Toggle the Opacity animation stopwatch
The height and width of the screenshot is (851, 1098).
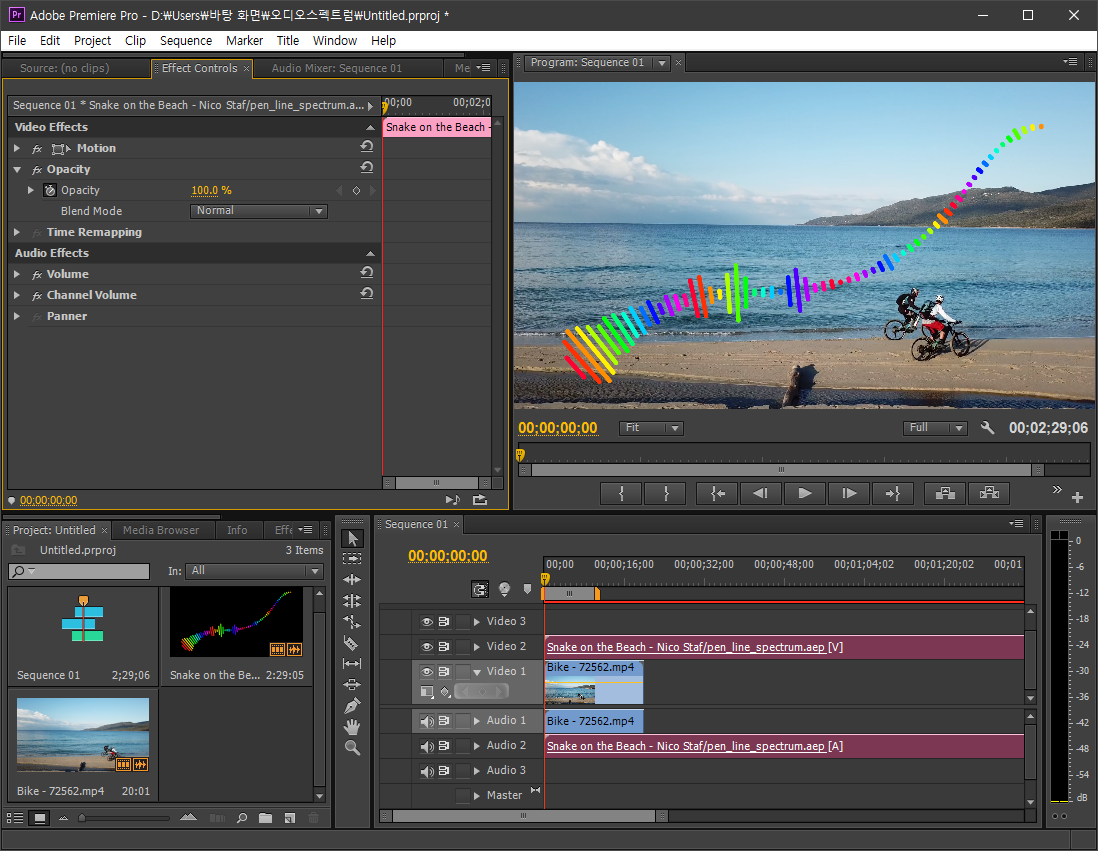coord(50,190)
